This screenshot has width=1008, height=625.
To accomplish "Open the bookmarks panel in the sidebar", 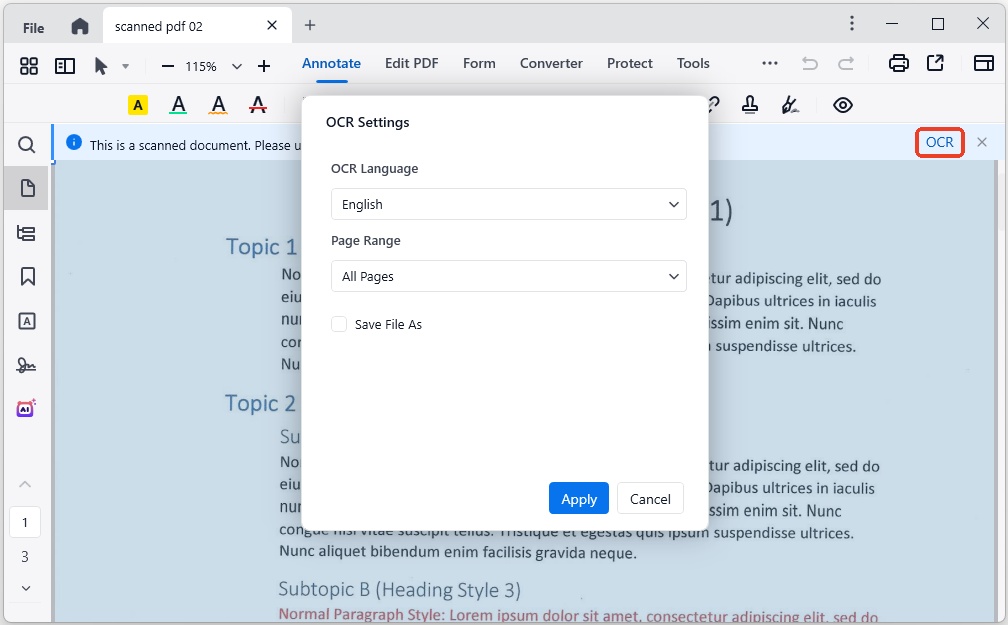I will [x=26, y=276].
